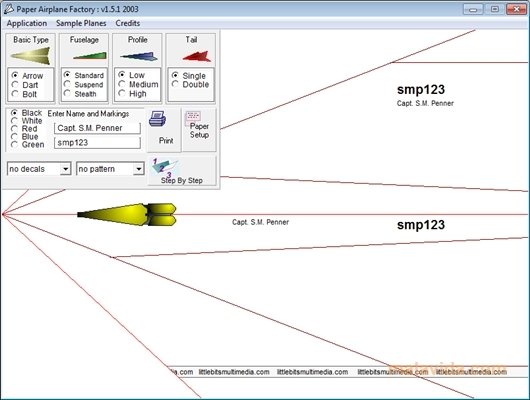The width and height of the screenshot is (530, 400).
Task: Click the printer icon to print
Action: point(158,119)
